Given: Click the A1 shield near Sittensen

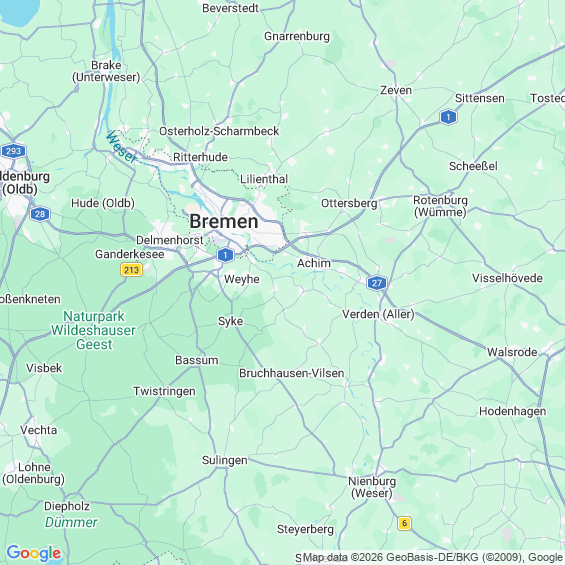Looking at the screenshot, I should pos(448,117).
